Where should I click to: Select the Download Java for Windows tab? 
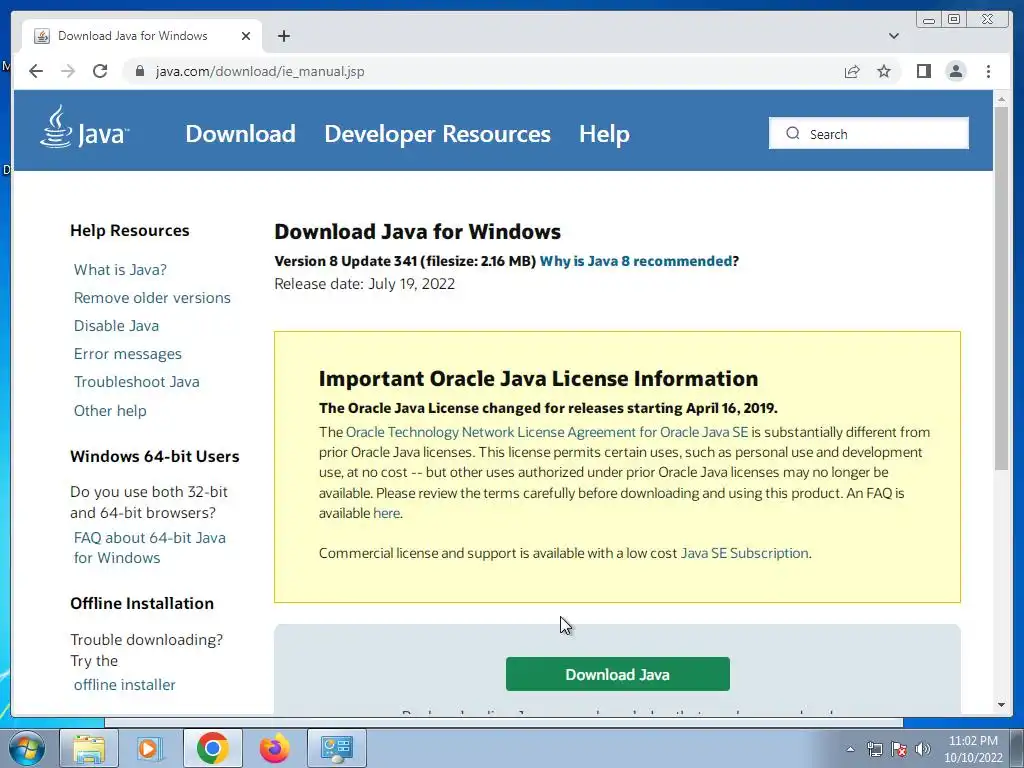pos(142,36)
